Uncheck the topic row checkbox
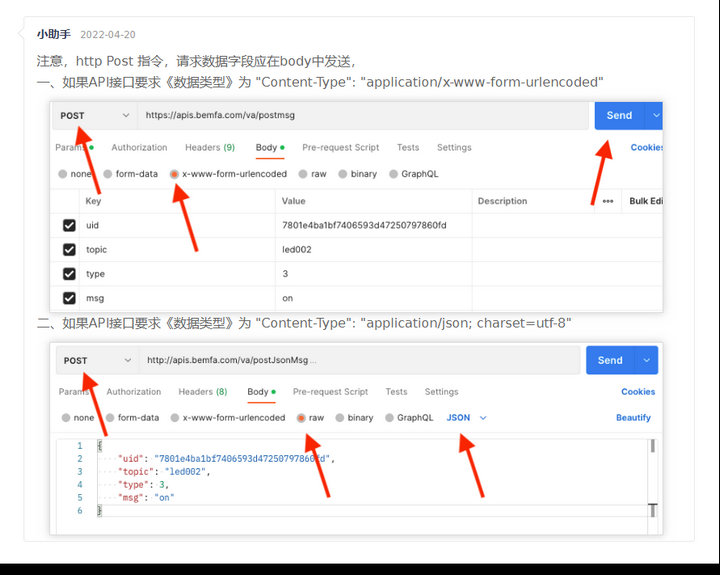The width and height of the screenshot is (720, 575). pos(69,250)
